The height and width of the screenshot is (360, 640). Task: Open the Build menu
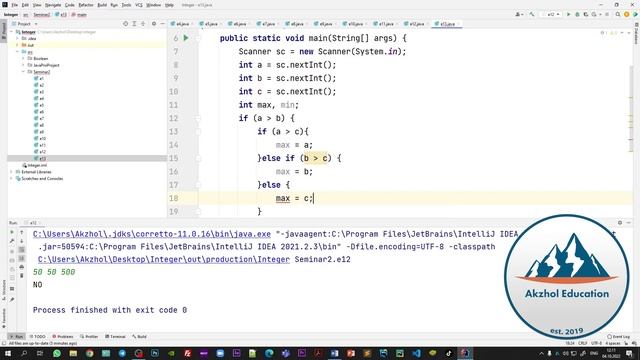point(102,5)
